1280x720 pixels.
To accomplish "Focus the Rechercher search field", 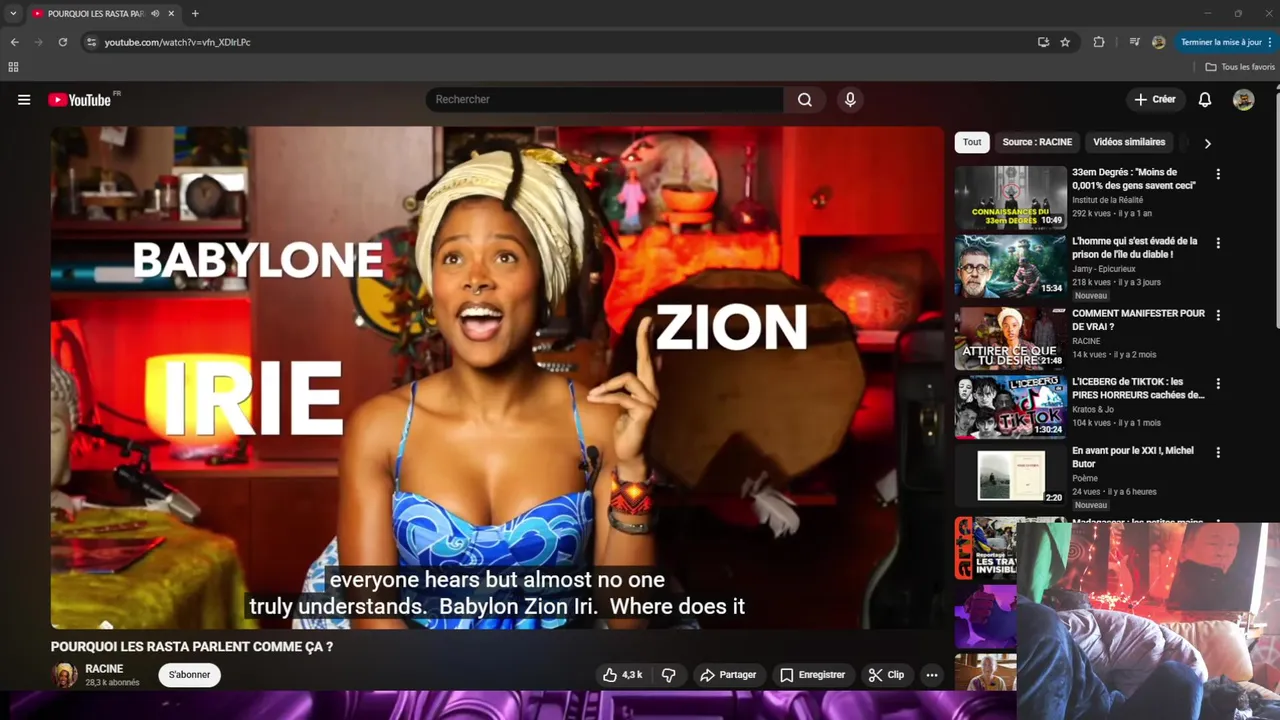I will (605, 100).
